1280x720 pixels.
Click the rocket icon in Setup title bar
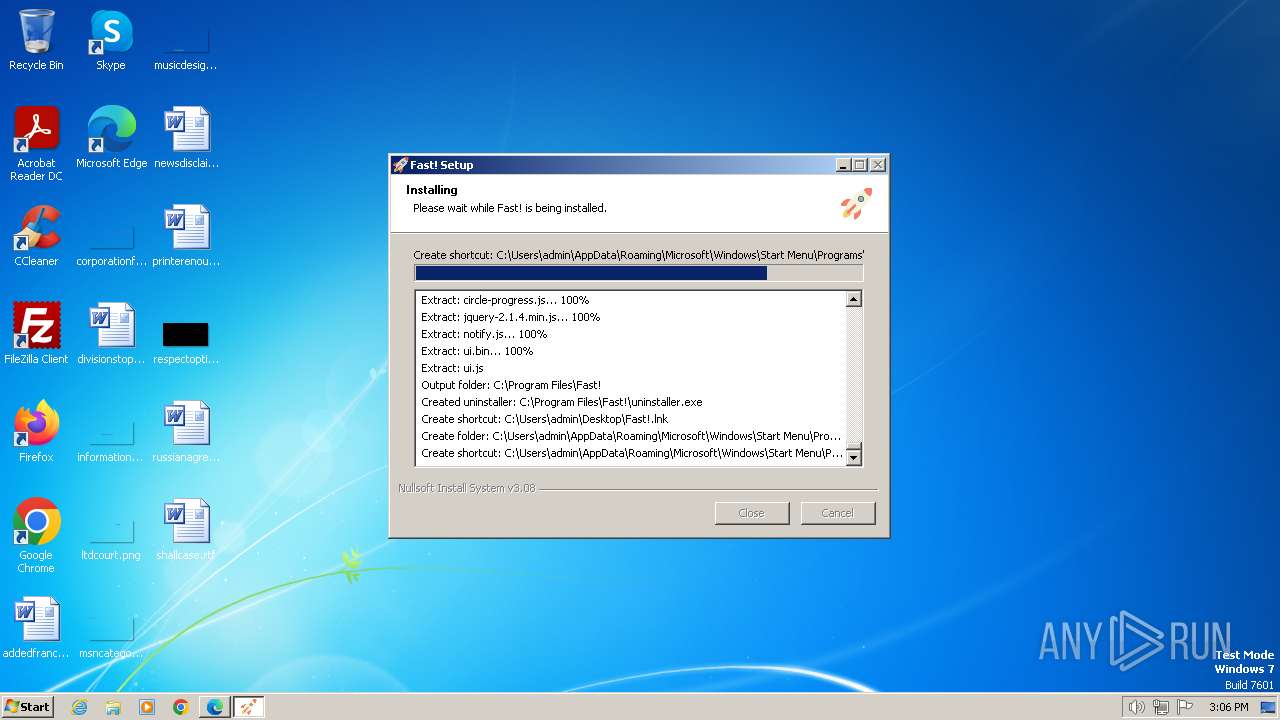[400, 165]
